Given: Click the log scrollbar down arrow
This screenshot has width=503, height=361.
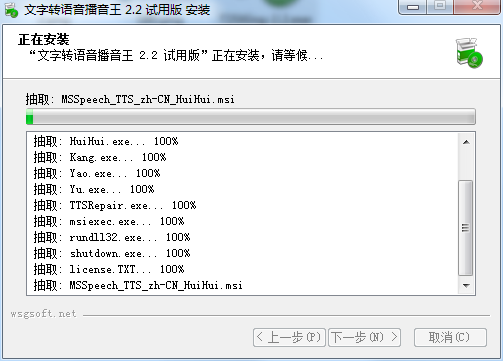Looking at the screenshot, I should pyautogui.click(x=466, y=285).
